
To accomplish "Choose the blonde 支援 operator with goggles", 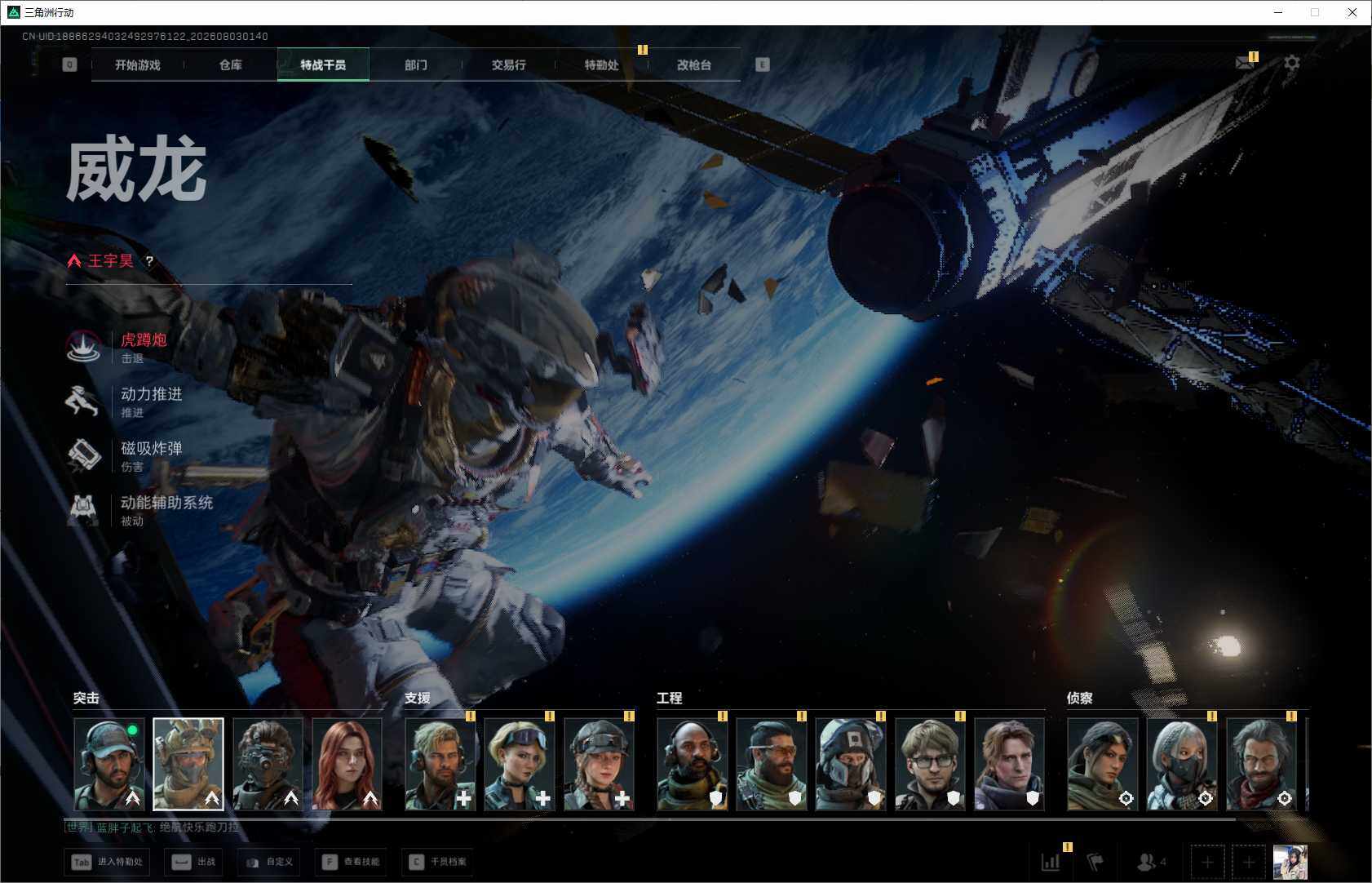I will coord(520,764).
